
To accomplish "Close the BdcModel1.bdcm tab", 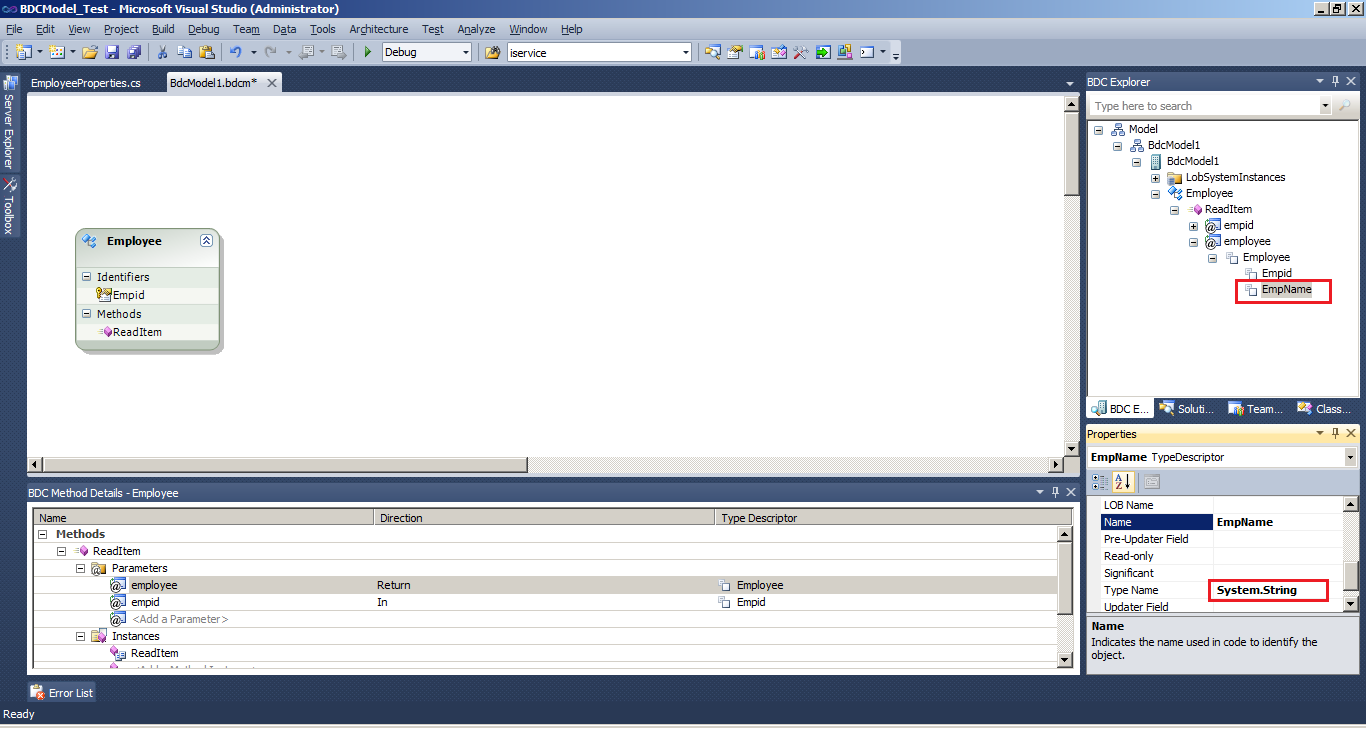I will point(271,83).
